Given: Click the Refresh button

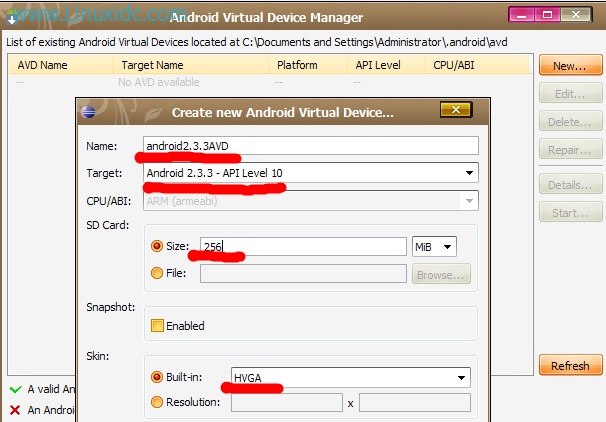Looking at the screenshot, I should (570, 365).
